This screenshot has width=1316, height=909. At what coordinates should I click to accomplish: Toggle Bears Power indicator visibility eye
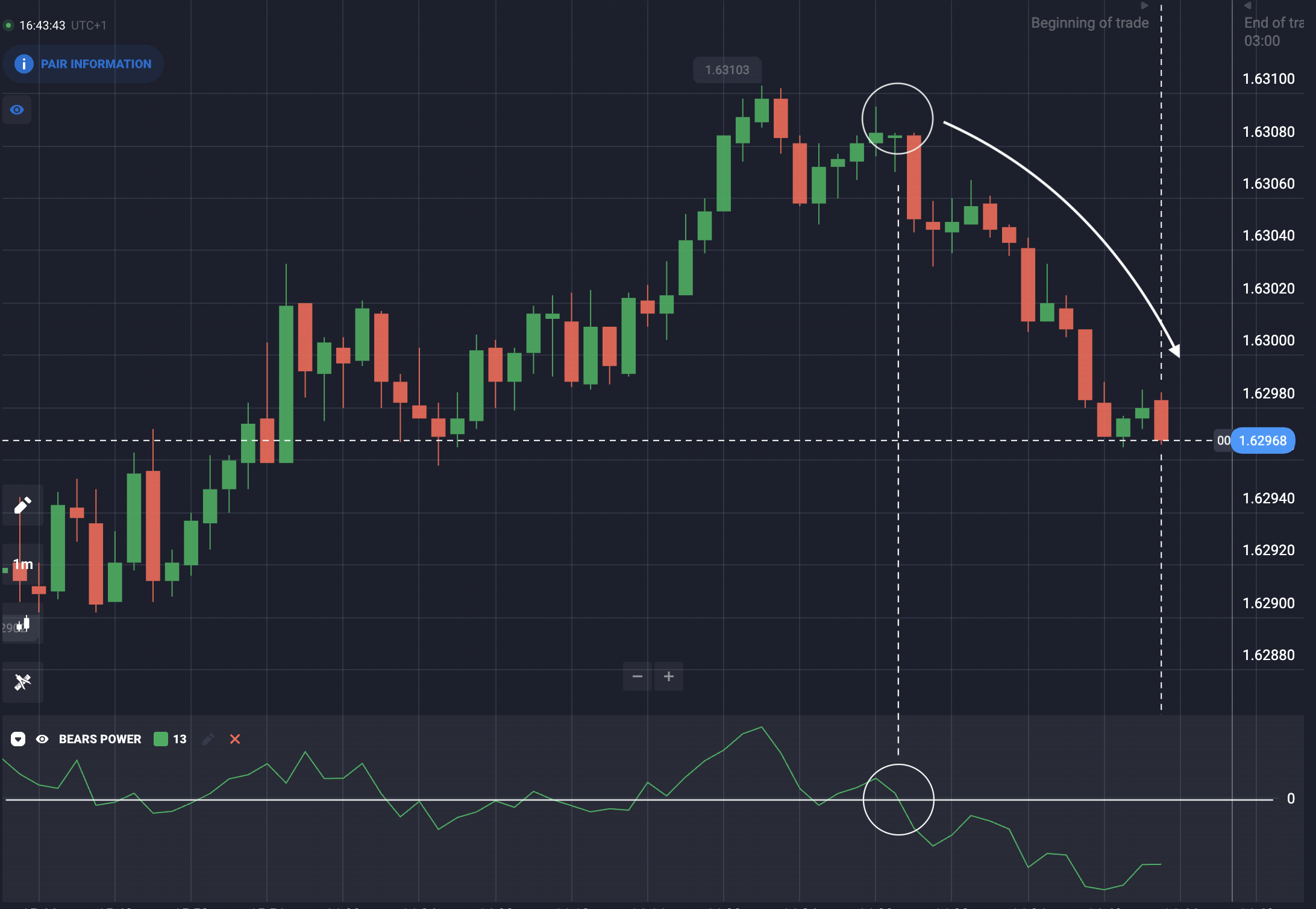click(x=42, y=739)
